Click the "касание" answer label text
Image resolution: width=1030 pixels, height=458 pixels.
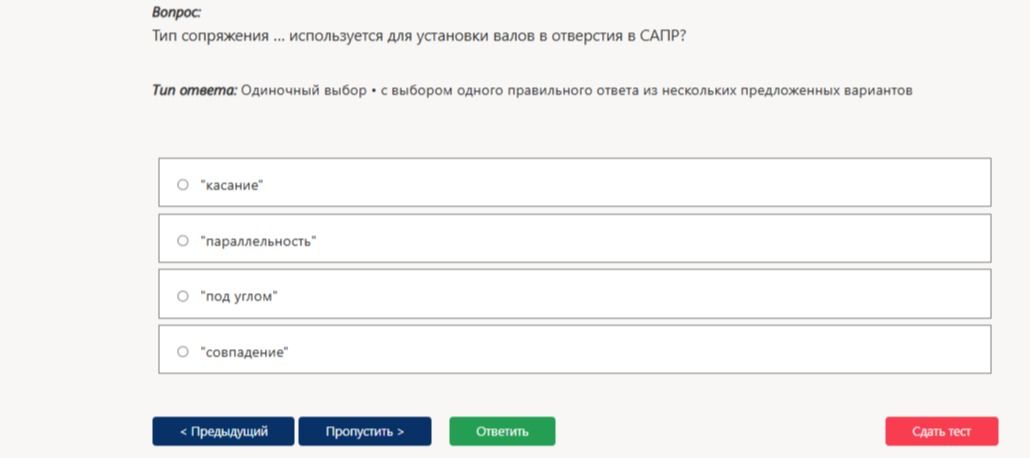(232, 185)
